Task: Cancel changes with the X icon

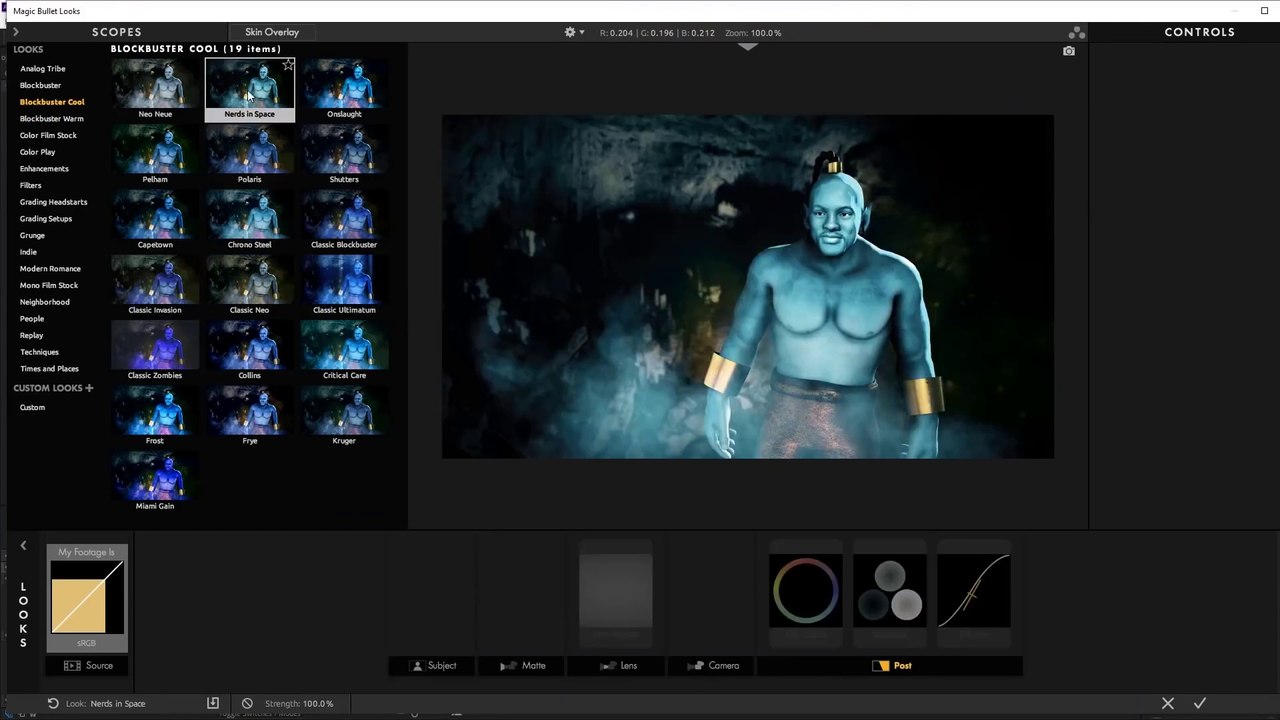Action: tap(1168, 703)
